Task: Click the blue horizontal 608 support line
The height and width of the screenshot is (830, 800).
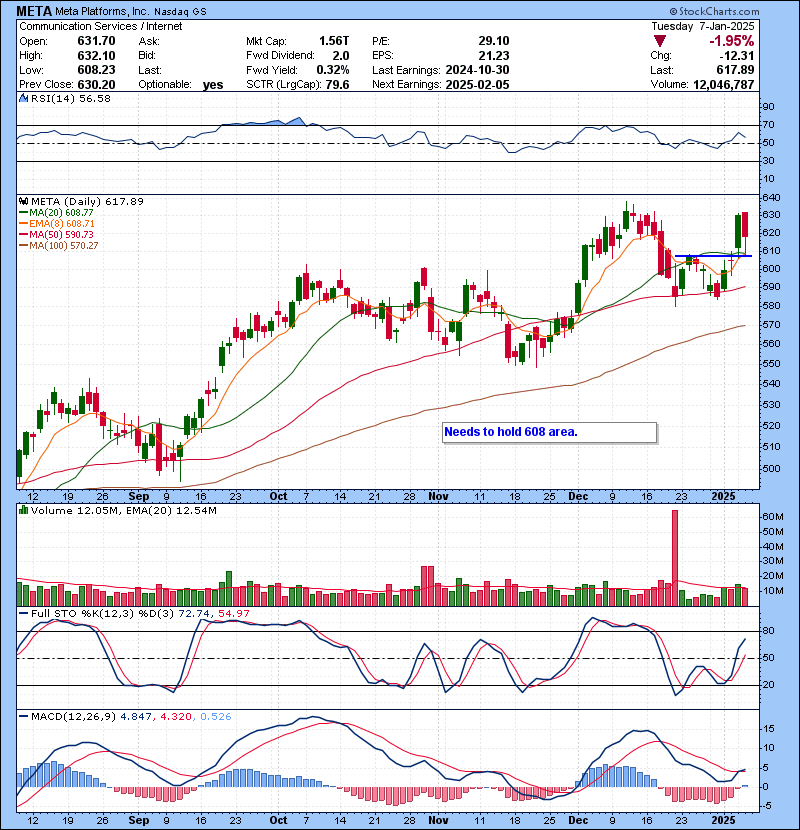Action: pos(713,256)
